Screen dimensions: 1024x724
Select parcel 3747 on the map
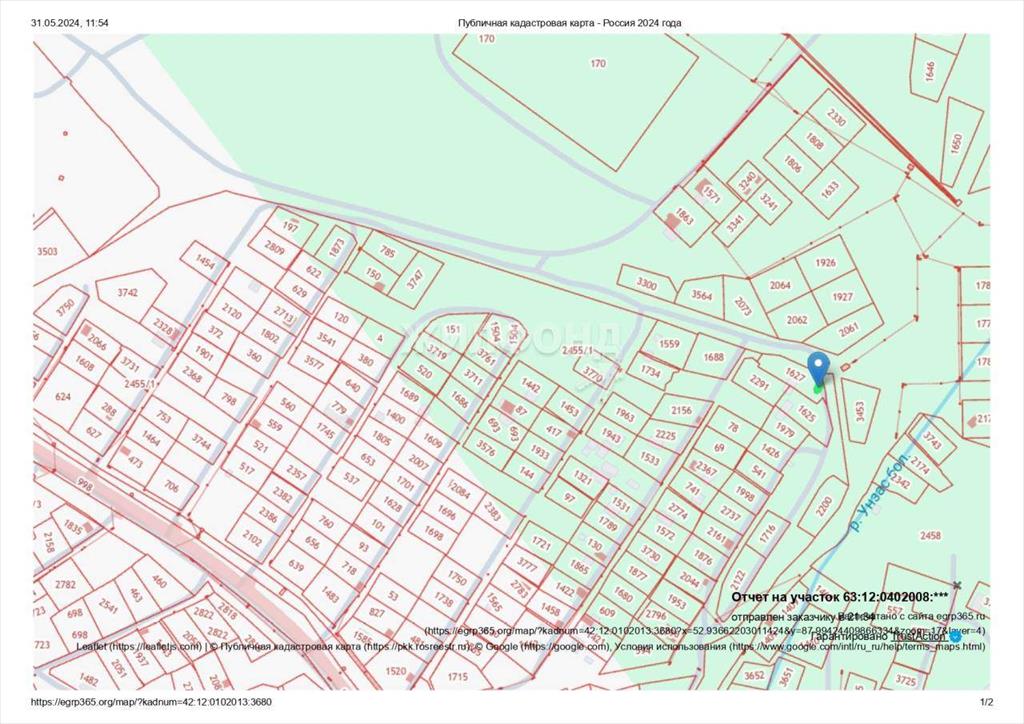tap(415, 279)
